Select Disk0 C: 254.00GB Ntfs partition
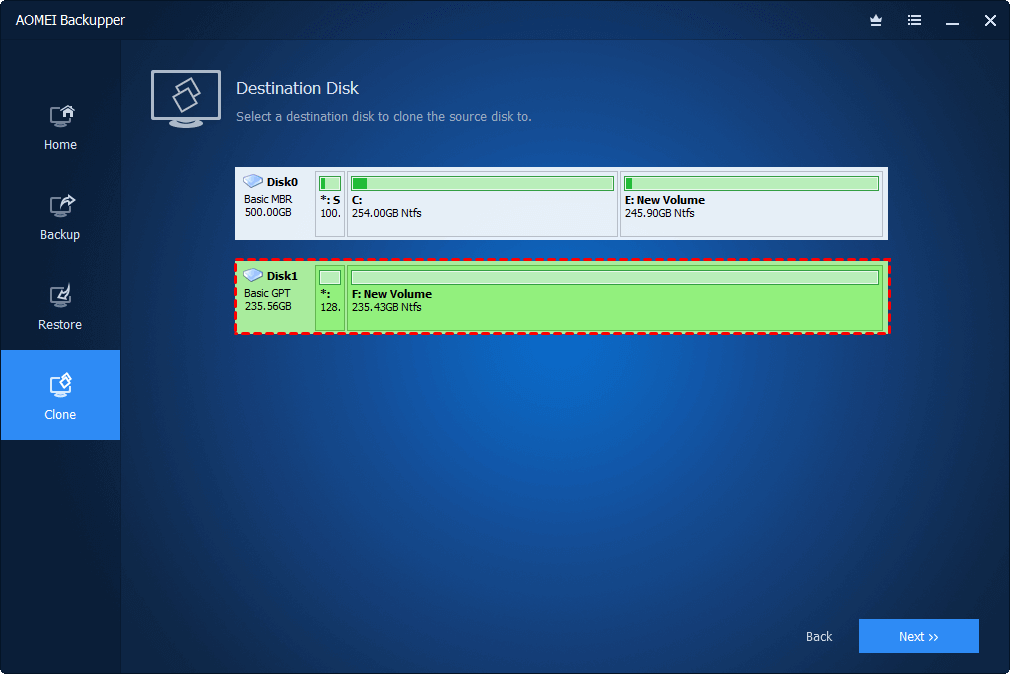This screenshot has width=1010, height=674. click(x=482, y=204)
